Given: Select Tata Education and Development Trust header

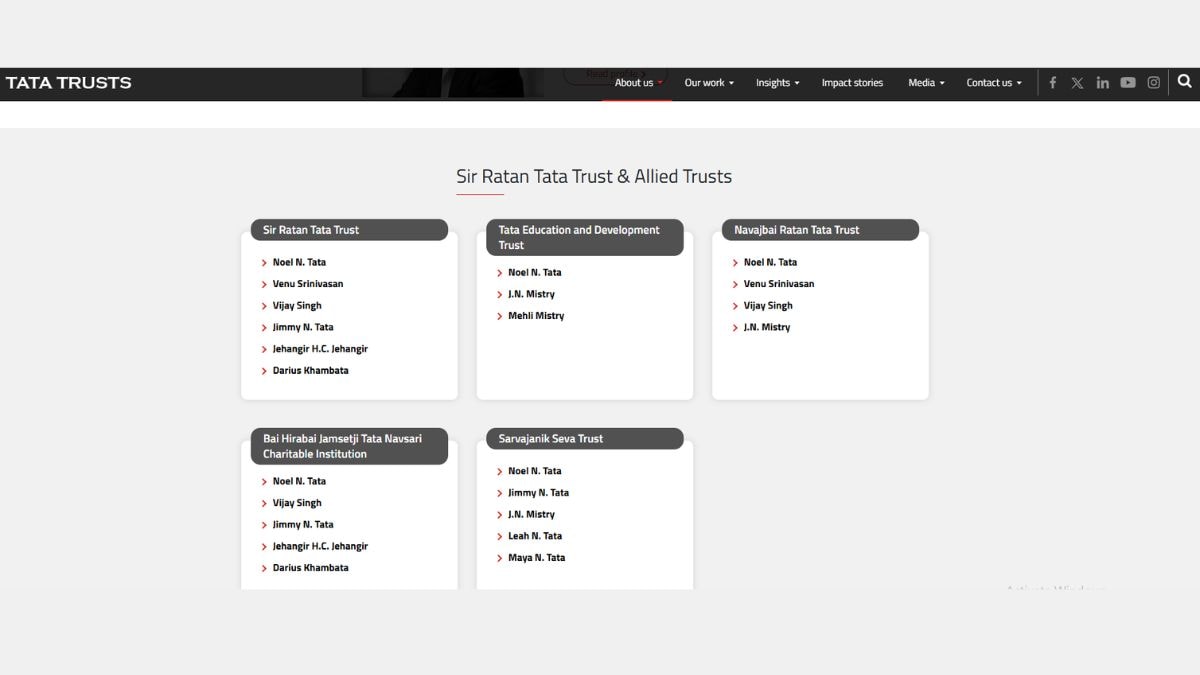Looking at the screenshot, I should pyautogui.click(x=585, y=237).
